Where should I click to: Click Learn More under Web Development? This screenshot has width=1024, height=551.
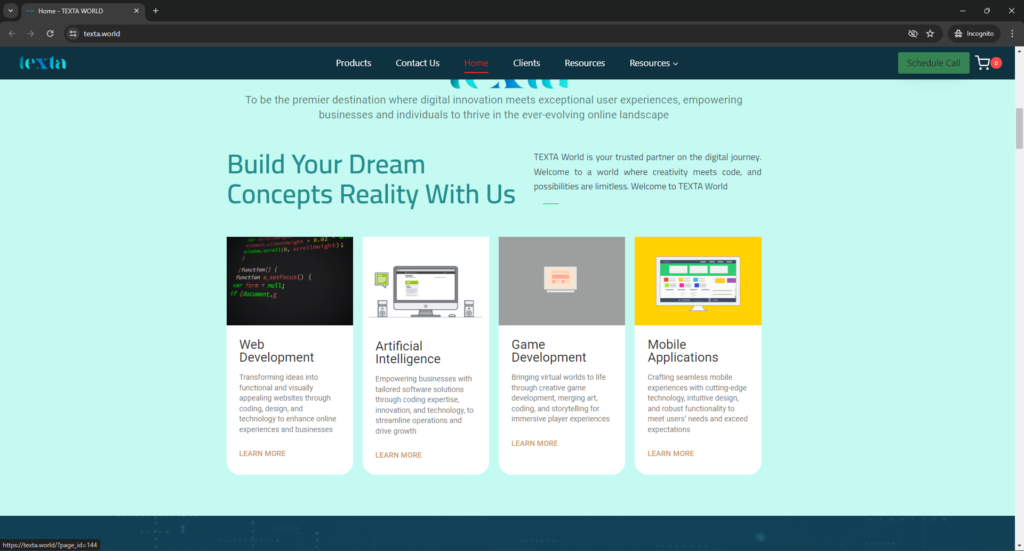point(262,453)
